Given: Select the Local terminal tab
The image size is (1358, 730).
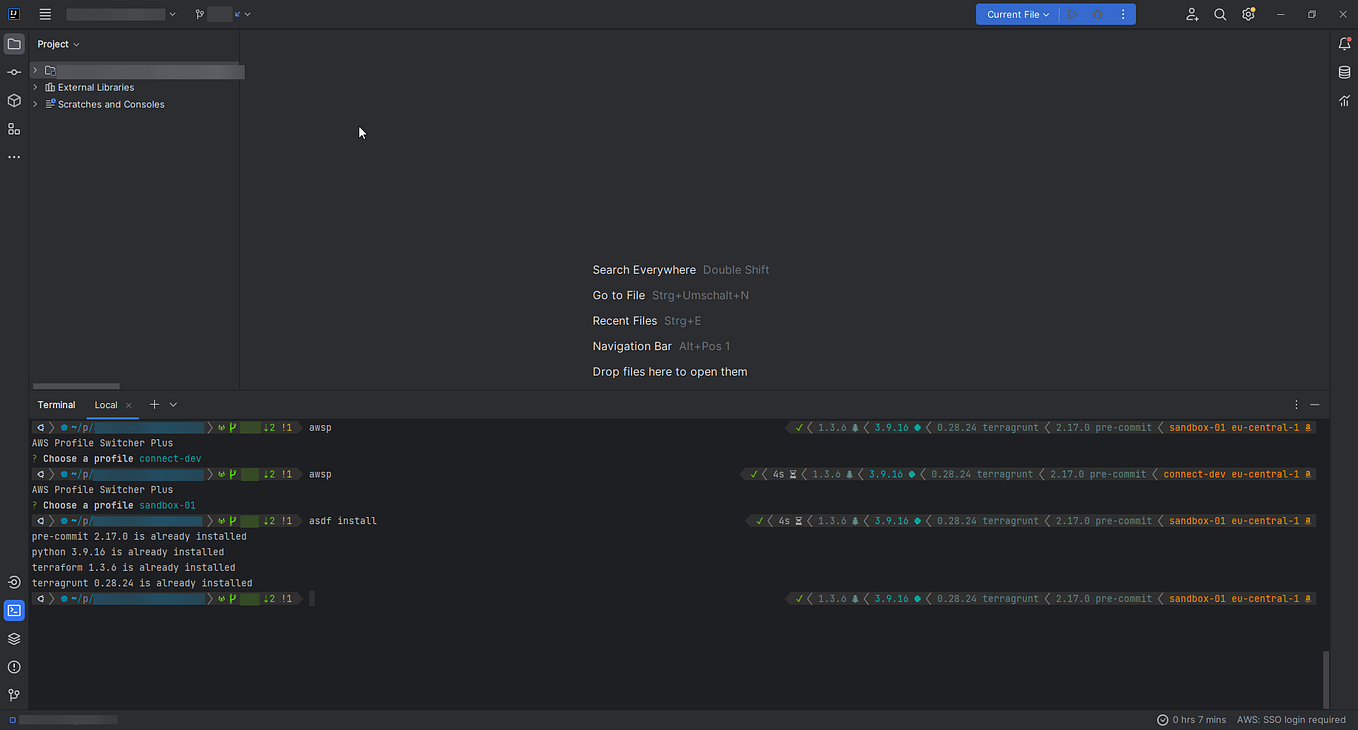Looking at the screenshot, I should pos(105,405).
